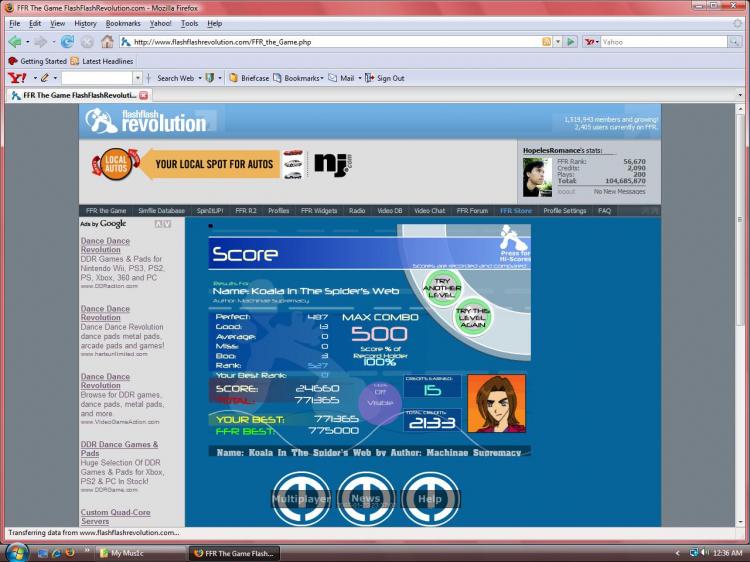Expand the Mail dropdown arrow
This screenshot has height=562, width=750.
pyautogui.click(x=359, y=78)
